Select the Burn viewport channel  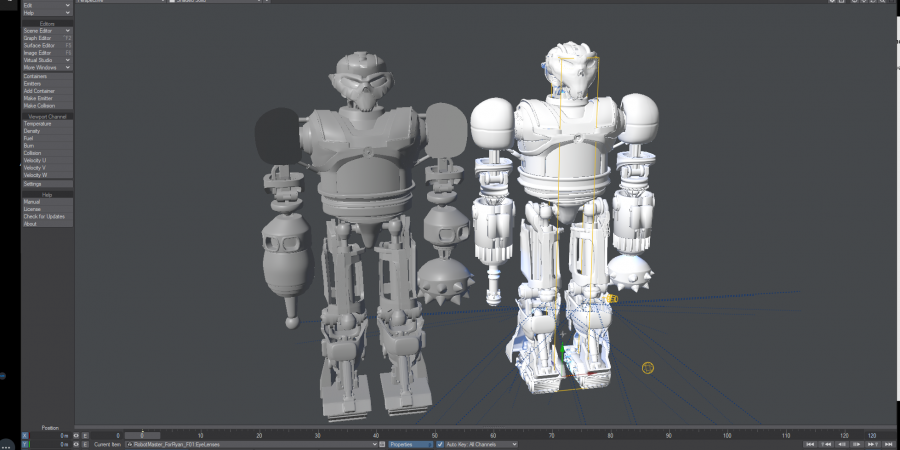pos(47,146)
